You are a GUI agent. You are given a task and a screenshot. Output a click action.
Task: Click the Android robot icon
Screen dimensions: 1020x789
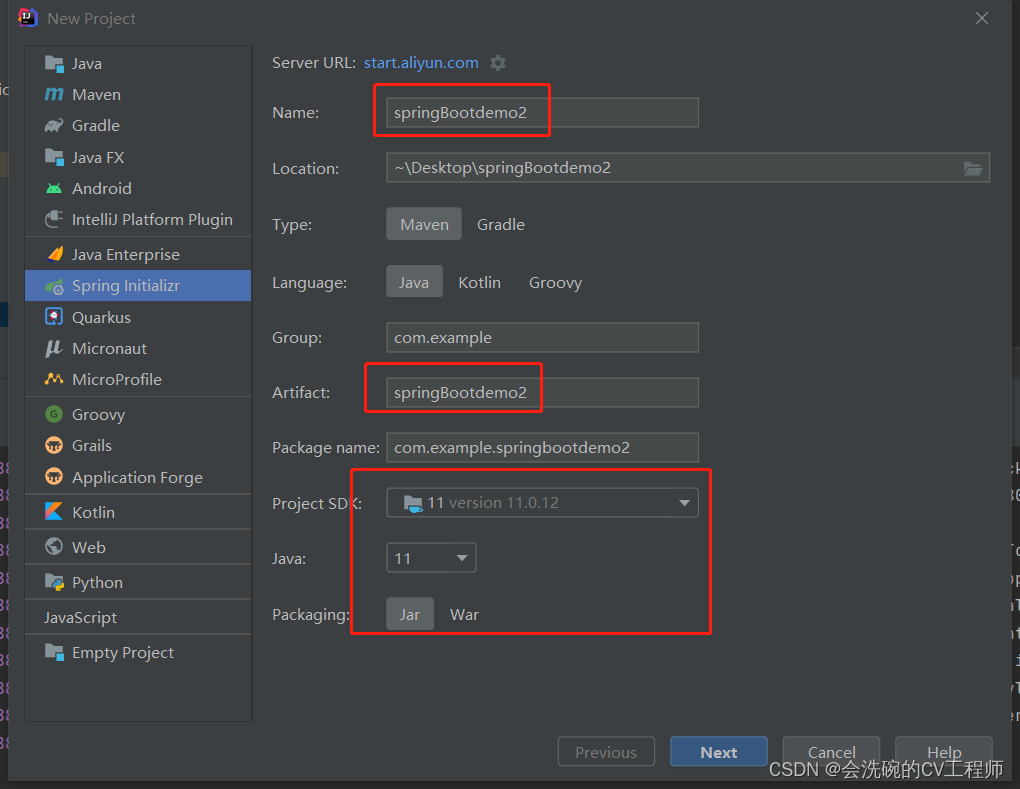point(54,189)
